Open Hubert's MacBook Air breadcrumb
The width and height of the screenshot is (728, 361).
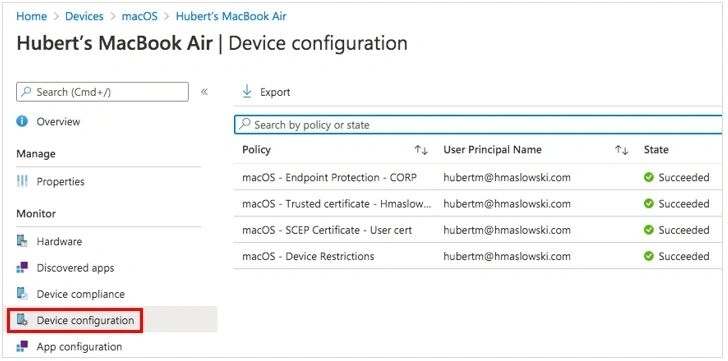point(231,16)
